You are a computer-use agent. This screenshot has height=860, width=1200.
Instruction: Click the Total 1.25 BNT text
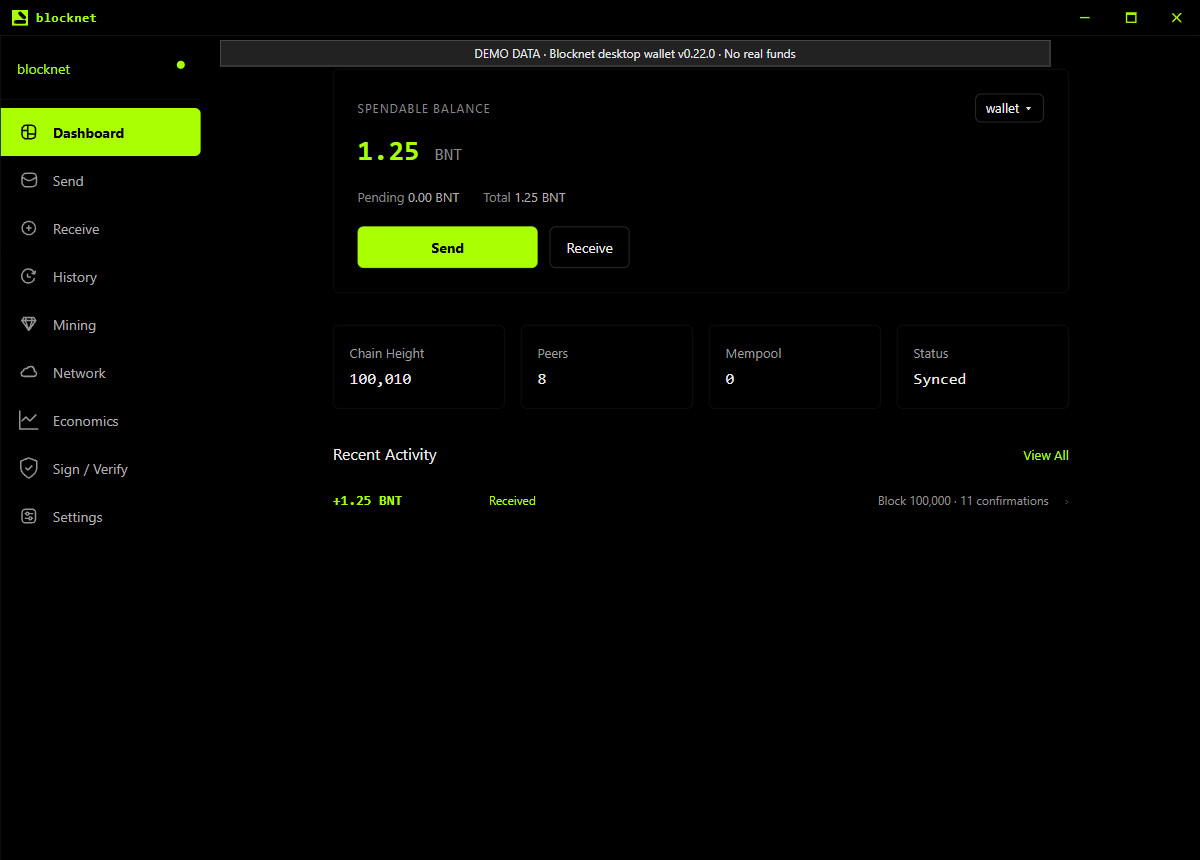pos(524,198)
